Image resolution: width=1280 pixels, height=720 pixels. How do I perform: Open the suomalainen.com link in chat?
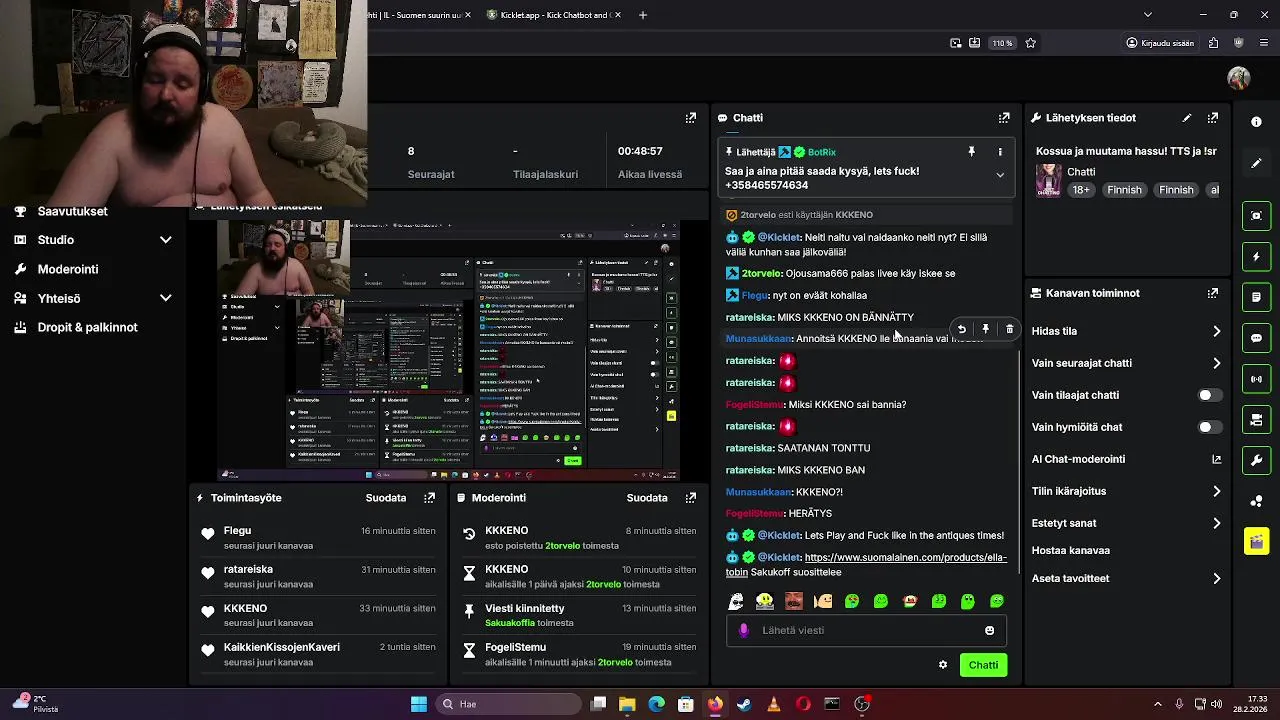coord(905,557)
